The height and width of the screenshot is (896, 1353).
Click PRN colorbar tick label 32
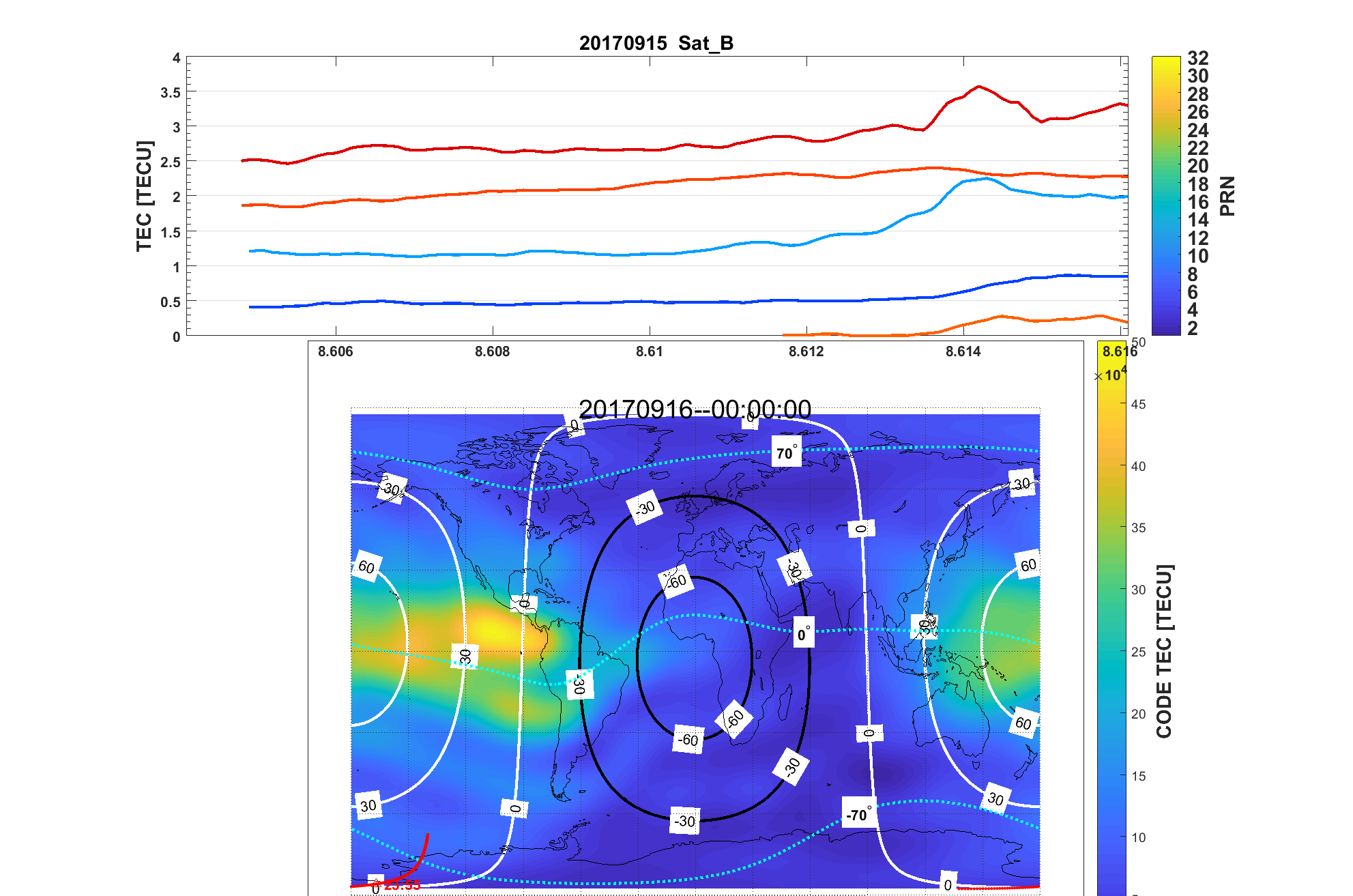1198,58
